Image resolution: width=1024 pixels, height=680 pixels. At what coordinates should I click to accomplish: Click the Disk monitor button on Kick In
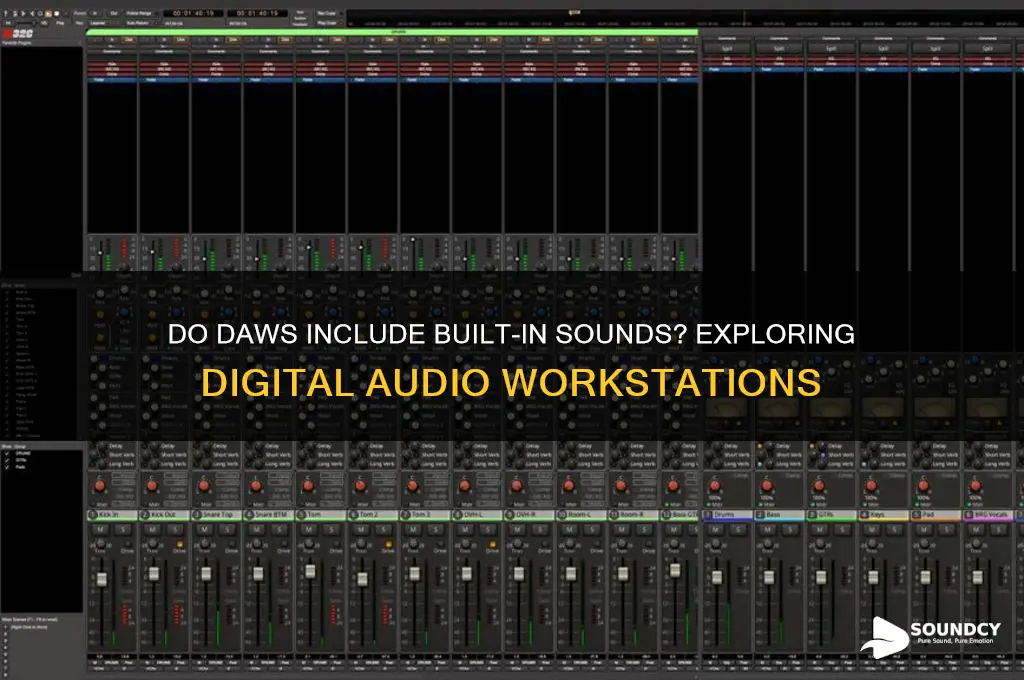point(129,39)
